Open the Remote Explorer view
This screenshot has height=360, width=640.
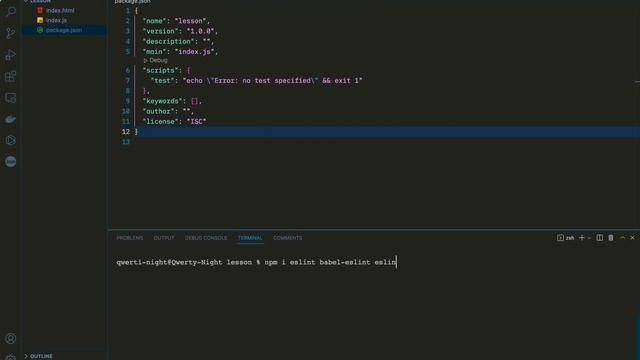click(x=11, y=98)
